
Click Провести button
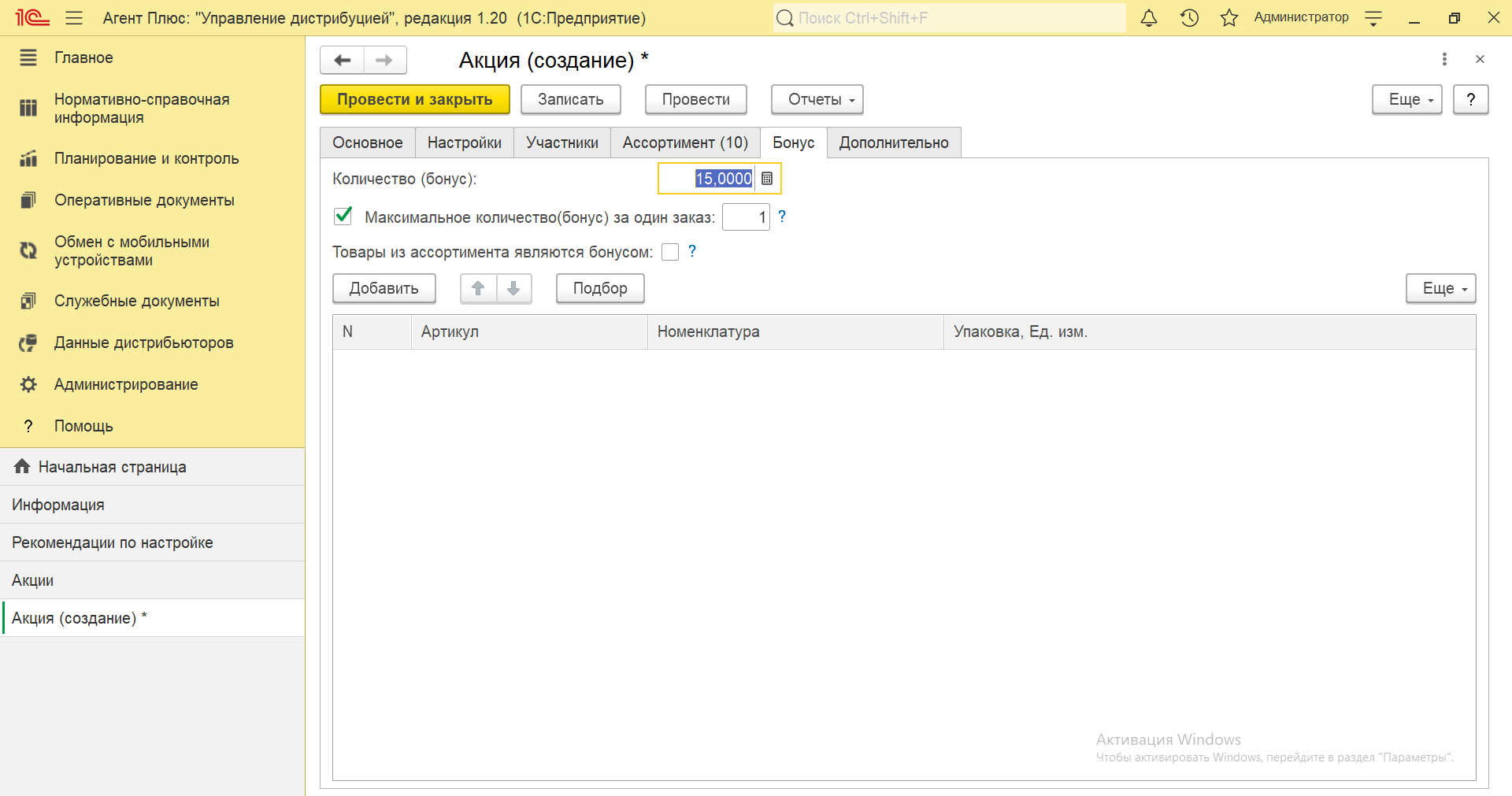696,99
